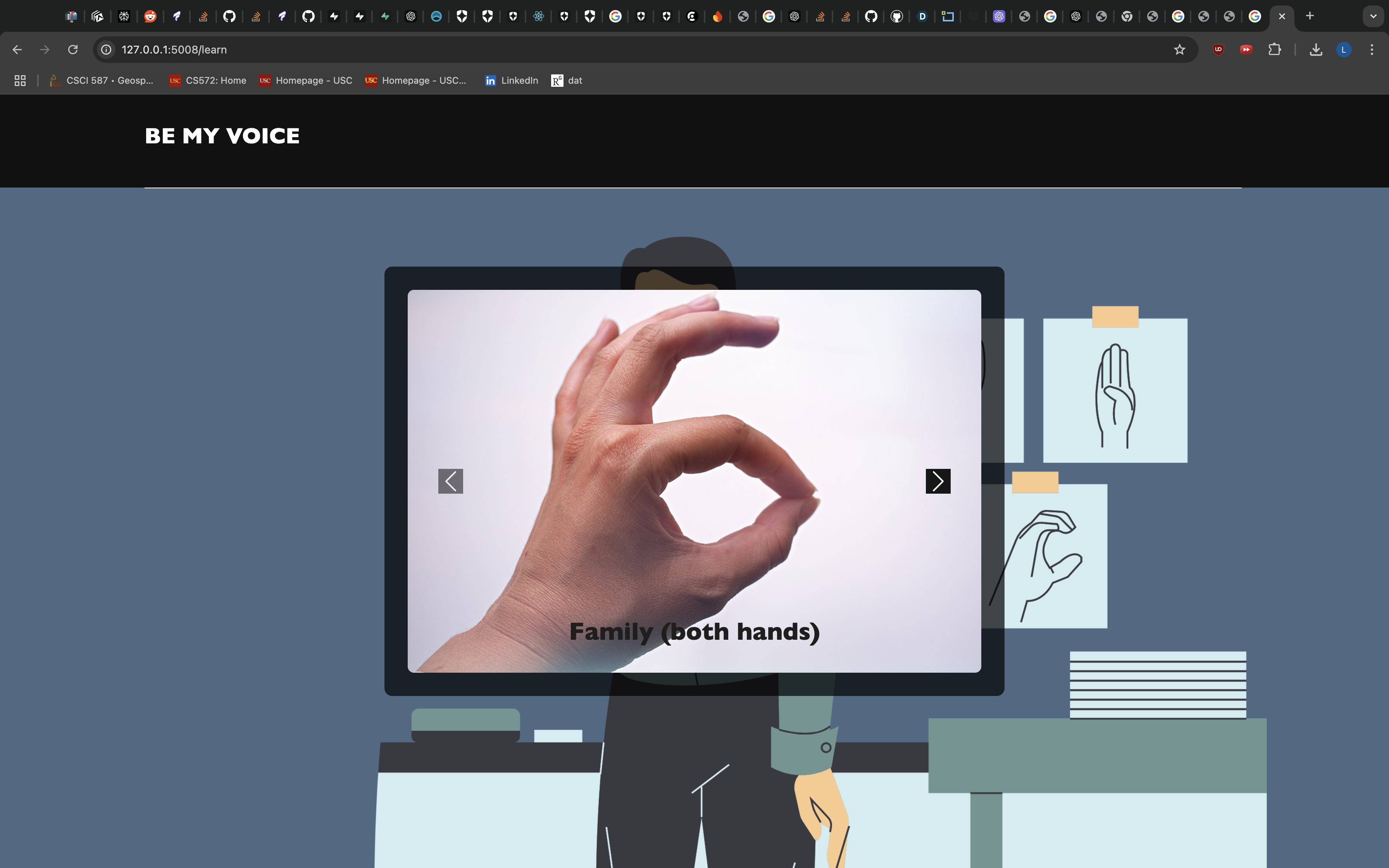Open the apps grid in bookmarks bar
This screenshot has height=868, width=1389.
point(20,80)
